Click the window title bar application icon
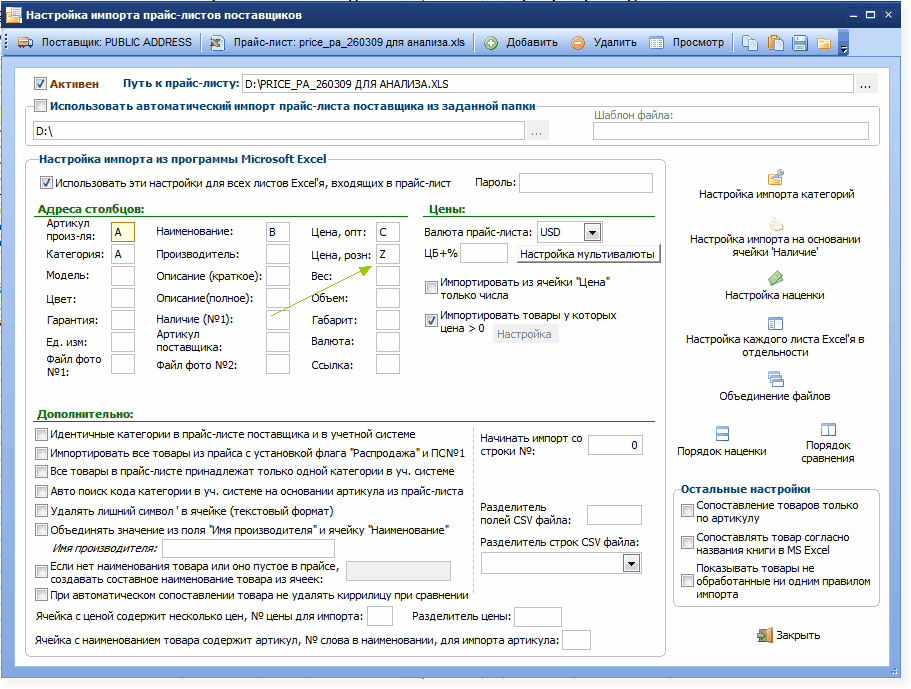 13,15
